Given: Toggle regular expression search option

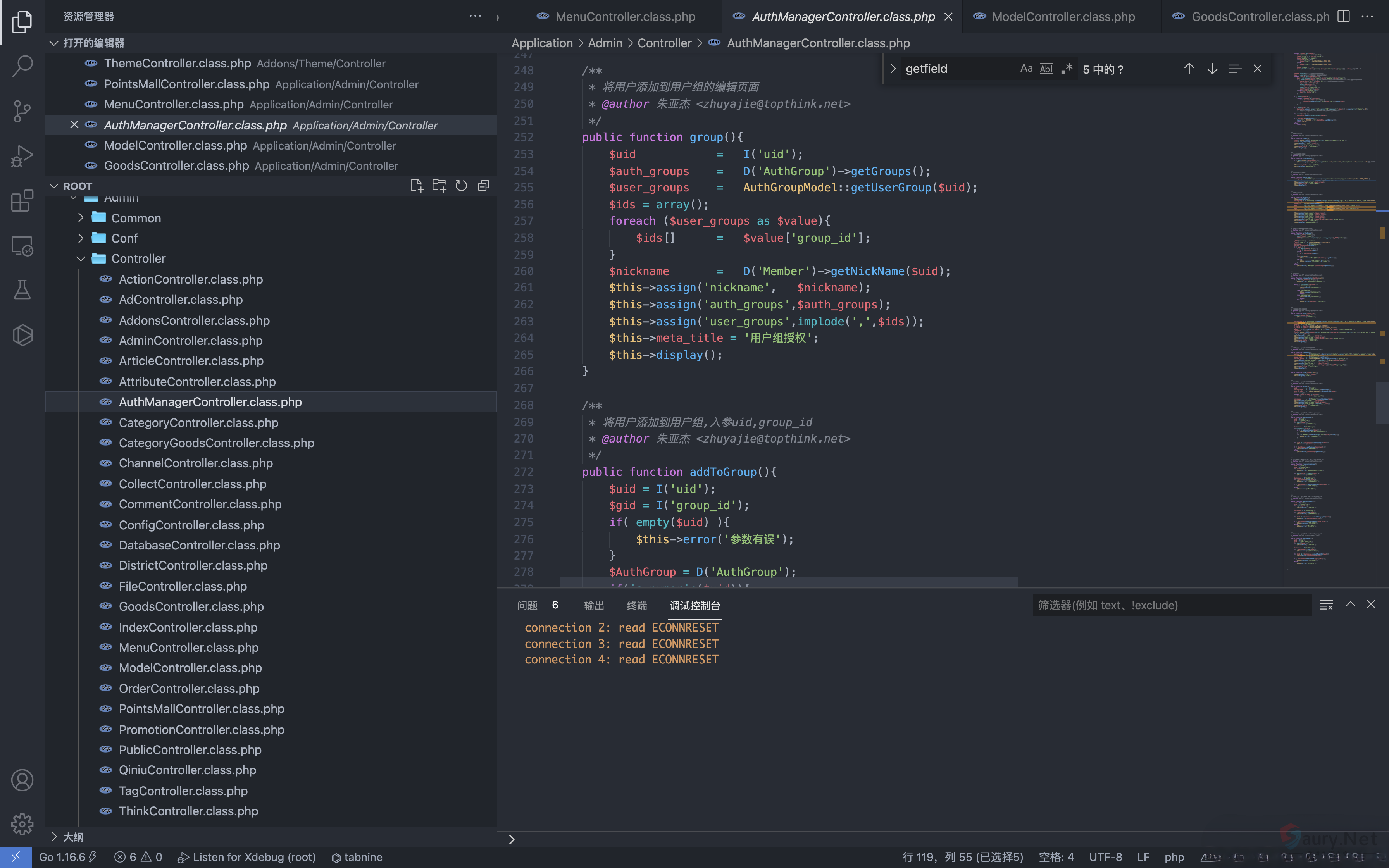Looking at the screenshot, I should tap(1067, 69).
